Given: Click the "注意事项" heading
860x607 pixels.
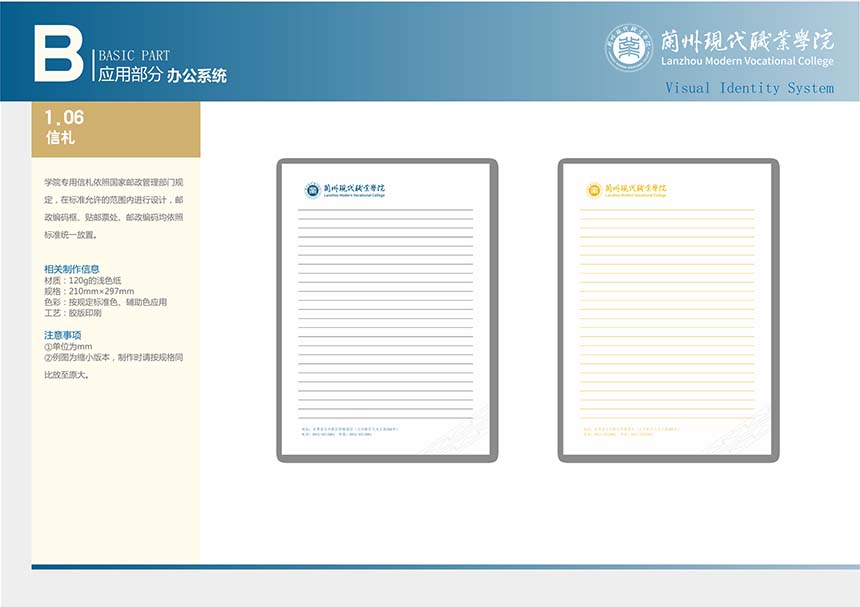Looking at the screenshot, I should pyautogui.click(x=62, y=335).
